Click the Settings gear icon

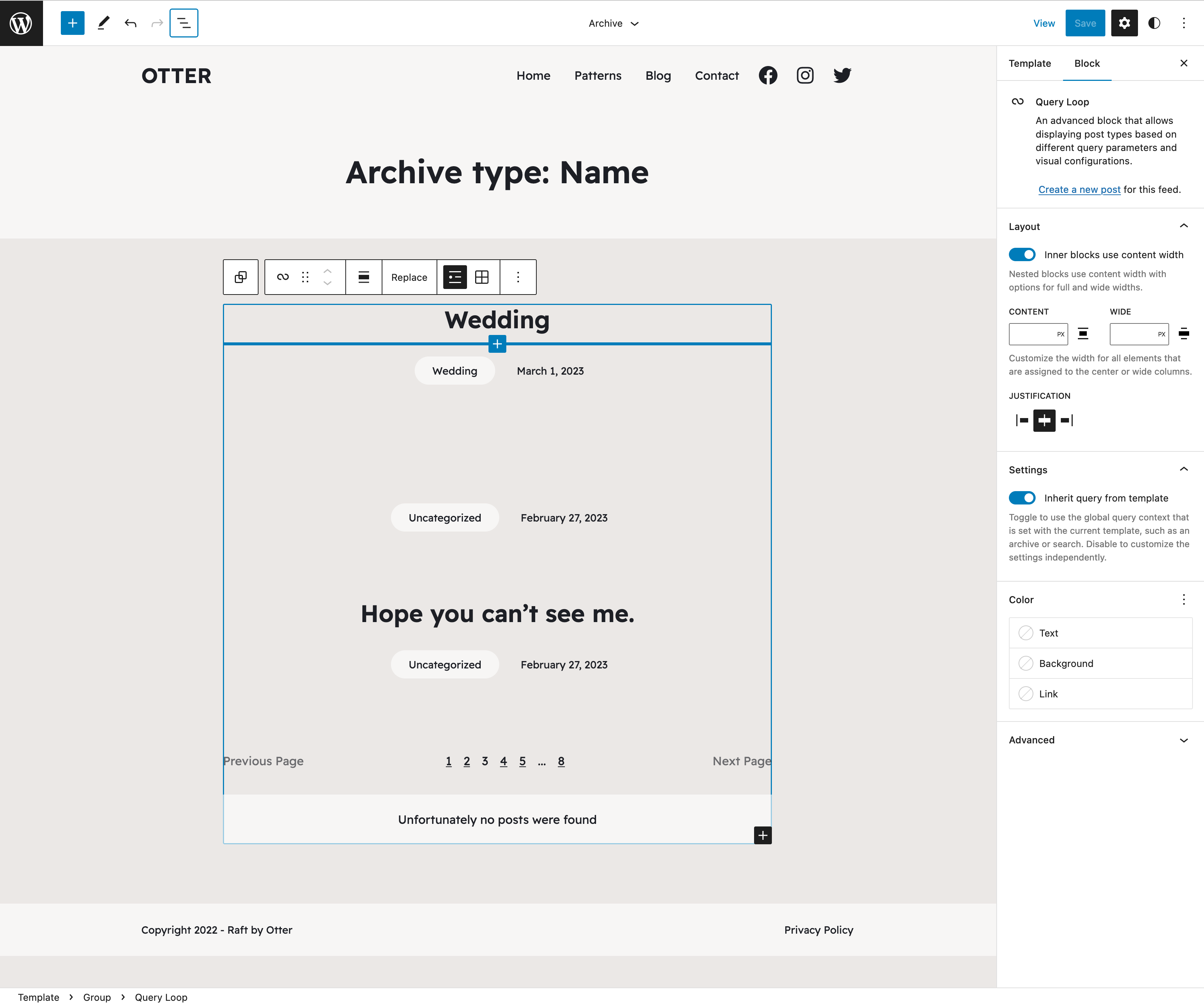tap(1124, 23)
